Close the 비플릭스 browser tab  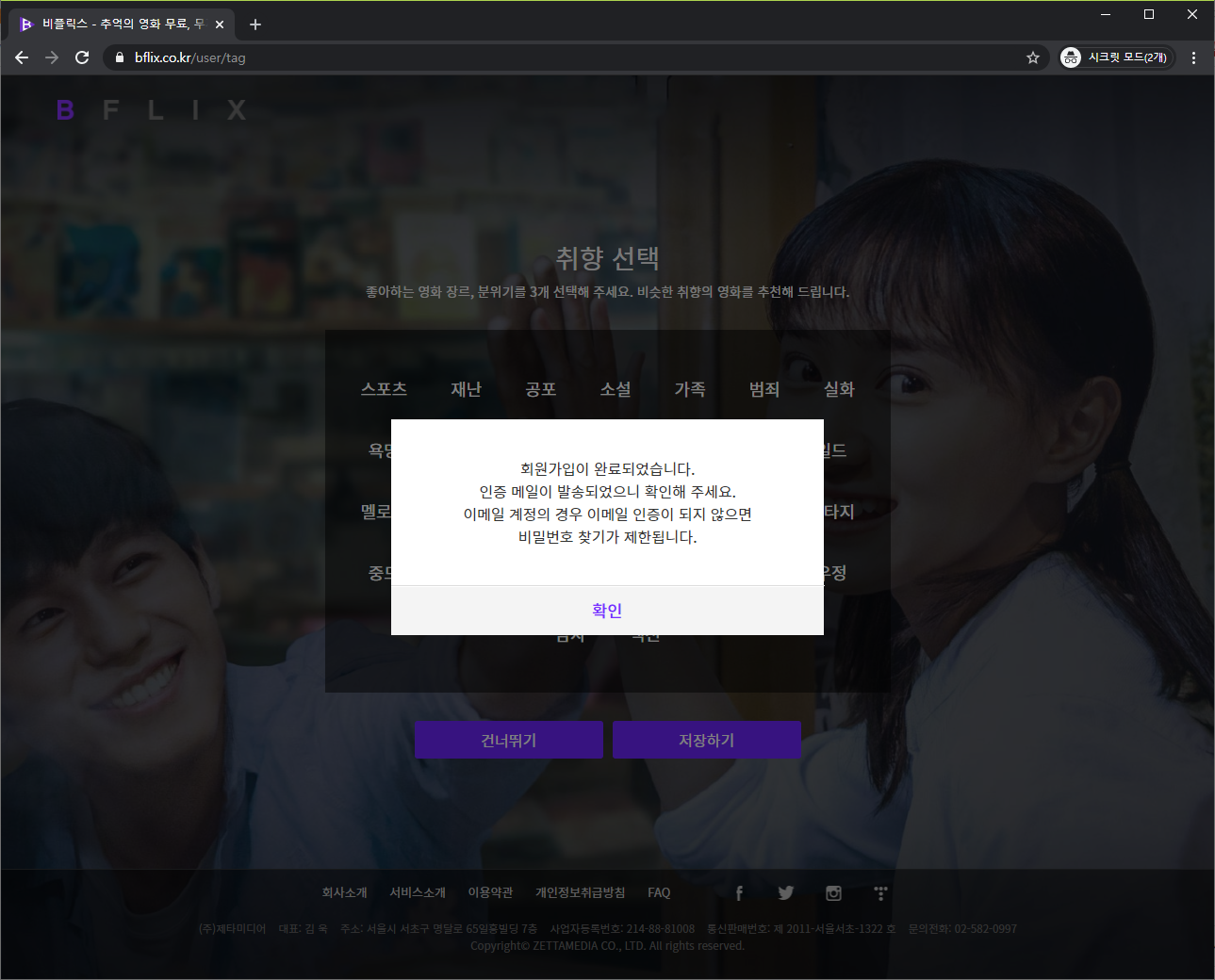pyautogui.click(x=220, y=24)
